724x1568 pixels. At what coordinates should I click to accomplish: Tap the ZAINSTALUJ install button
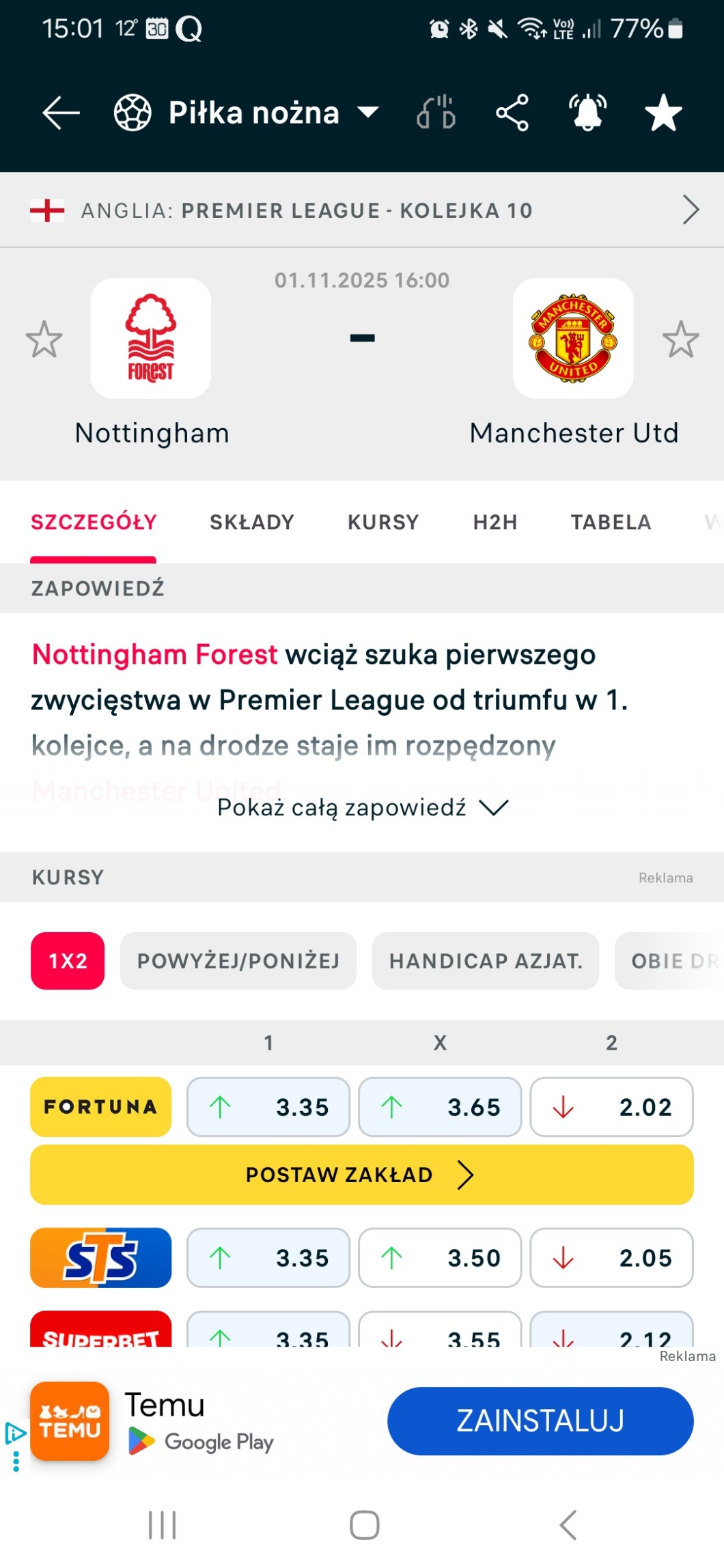tap(540, 1420)
